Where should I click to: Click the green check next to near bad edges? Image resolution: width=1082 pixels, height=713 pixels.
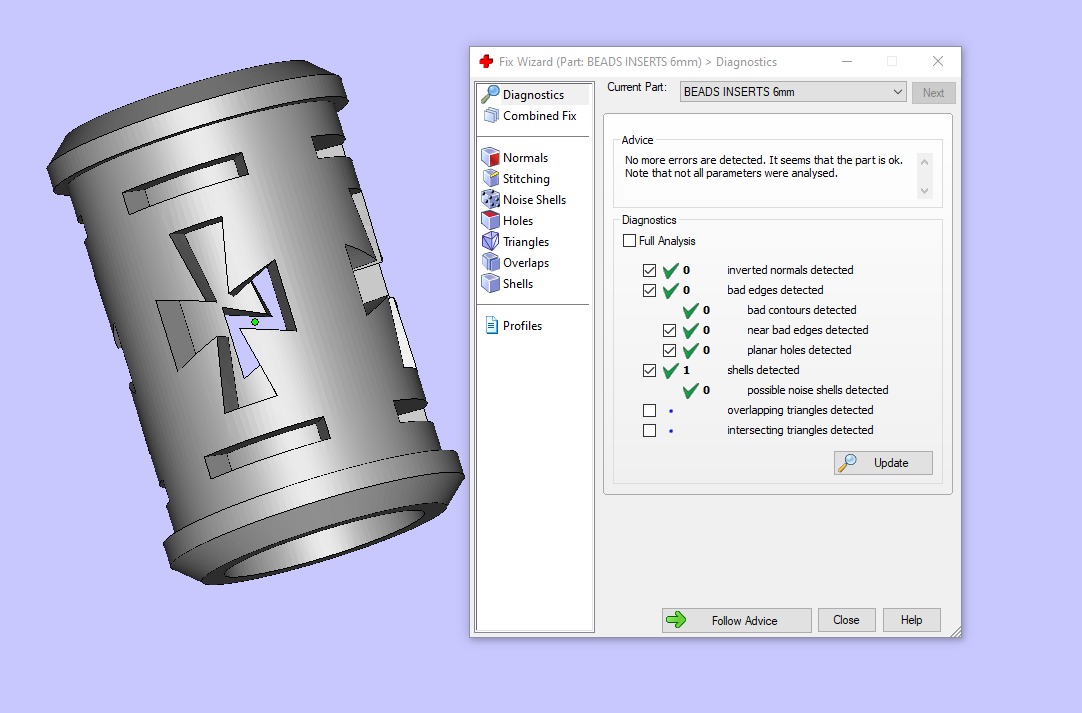[690, 330]
